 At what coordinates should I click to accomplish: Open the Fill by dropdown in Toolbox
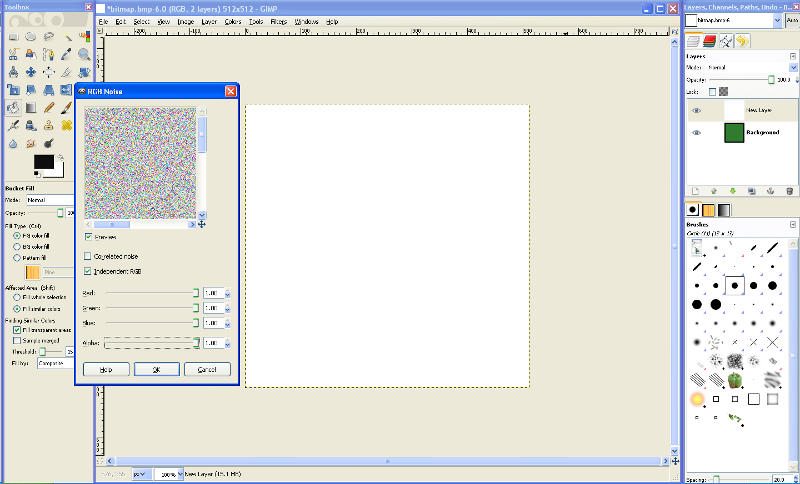(56, 363)
